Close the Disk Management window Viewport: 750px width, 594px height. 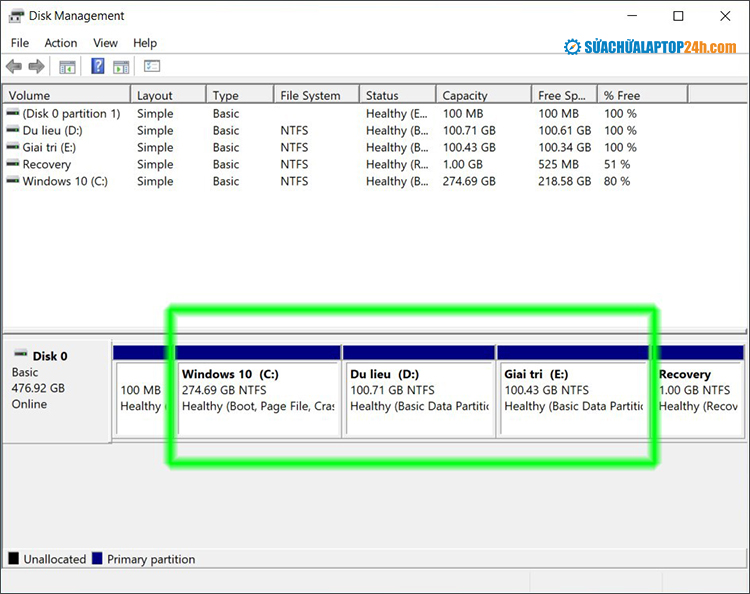click(x=725, y=16)
